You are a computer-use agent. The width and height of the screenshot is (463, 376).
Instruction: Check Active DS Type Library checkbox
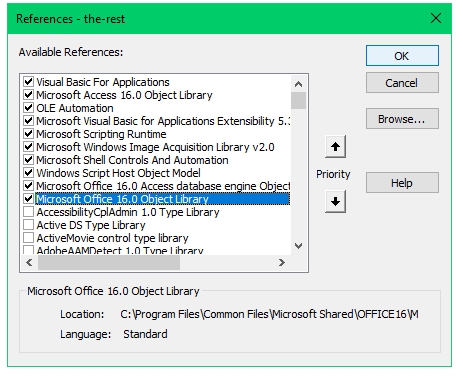click(x=28, y=225)
